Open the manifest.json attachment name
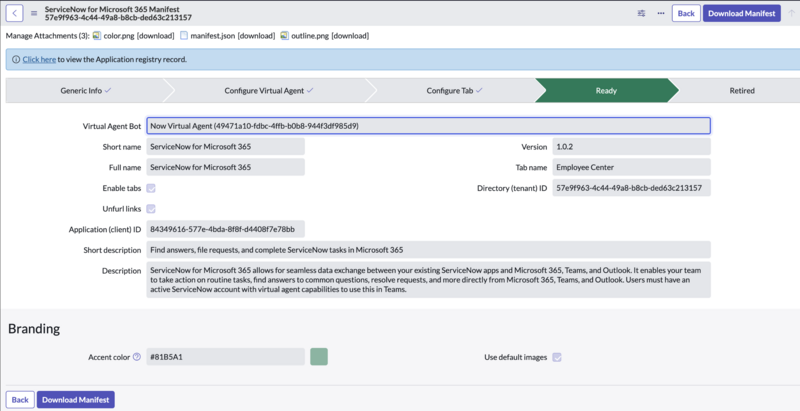This screenshot has height=411, width=800. (213, 36)
